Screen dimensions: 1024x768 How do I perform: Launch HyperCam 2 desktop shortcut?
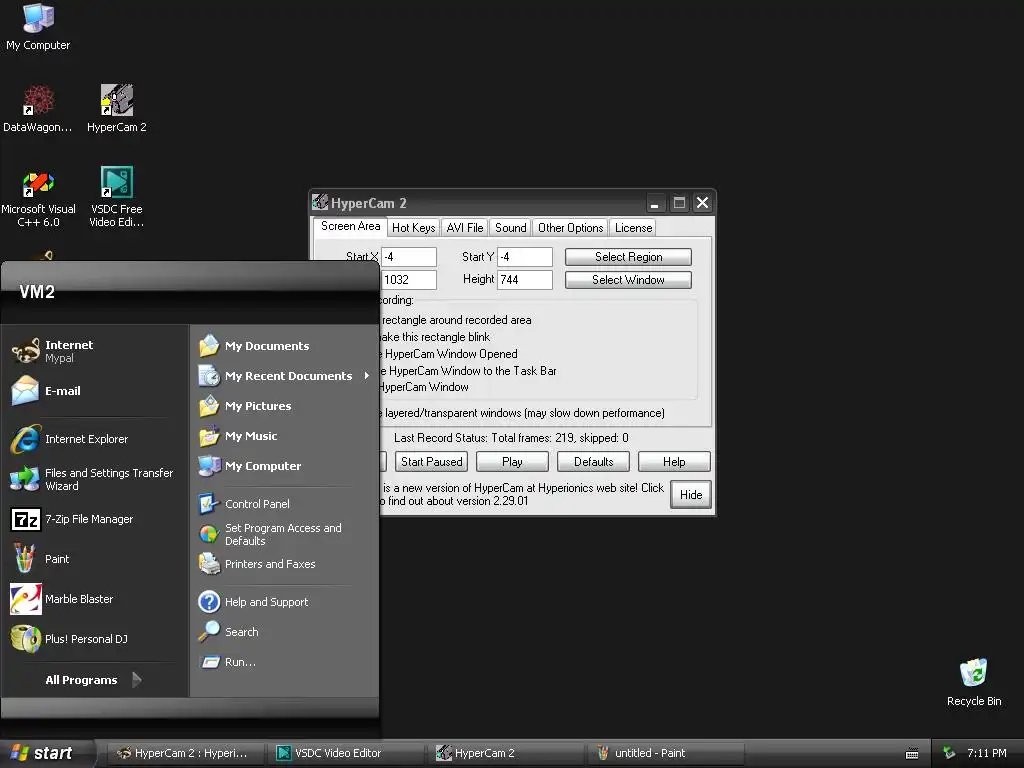tap(117, 108)
